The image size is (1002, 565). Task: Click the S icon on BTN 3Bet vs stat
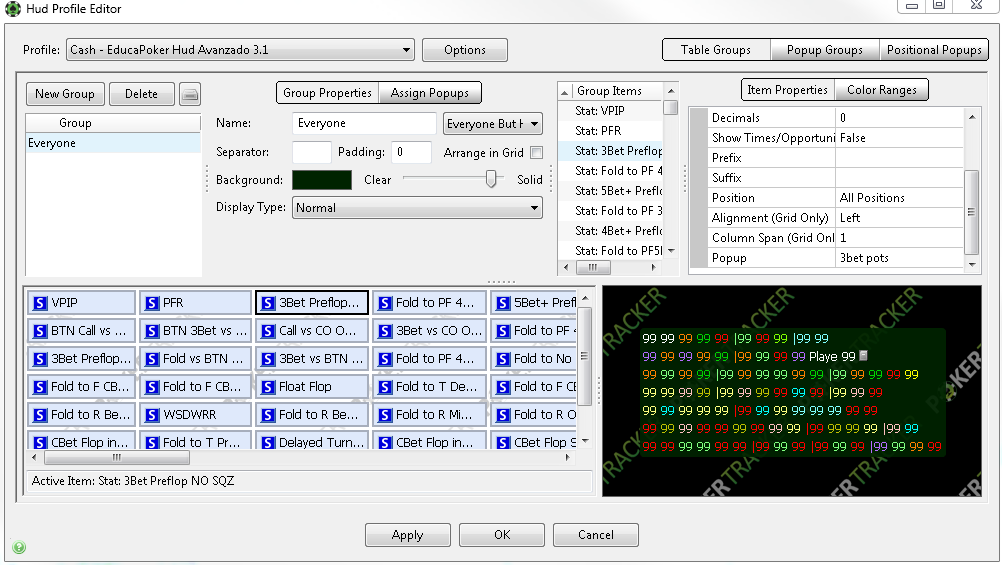coord(152,331)
